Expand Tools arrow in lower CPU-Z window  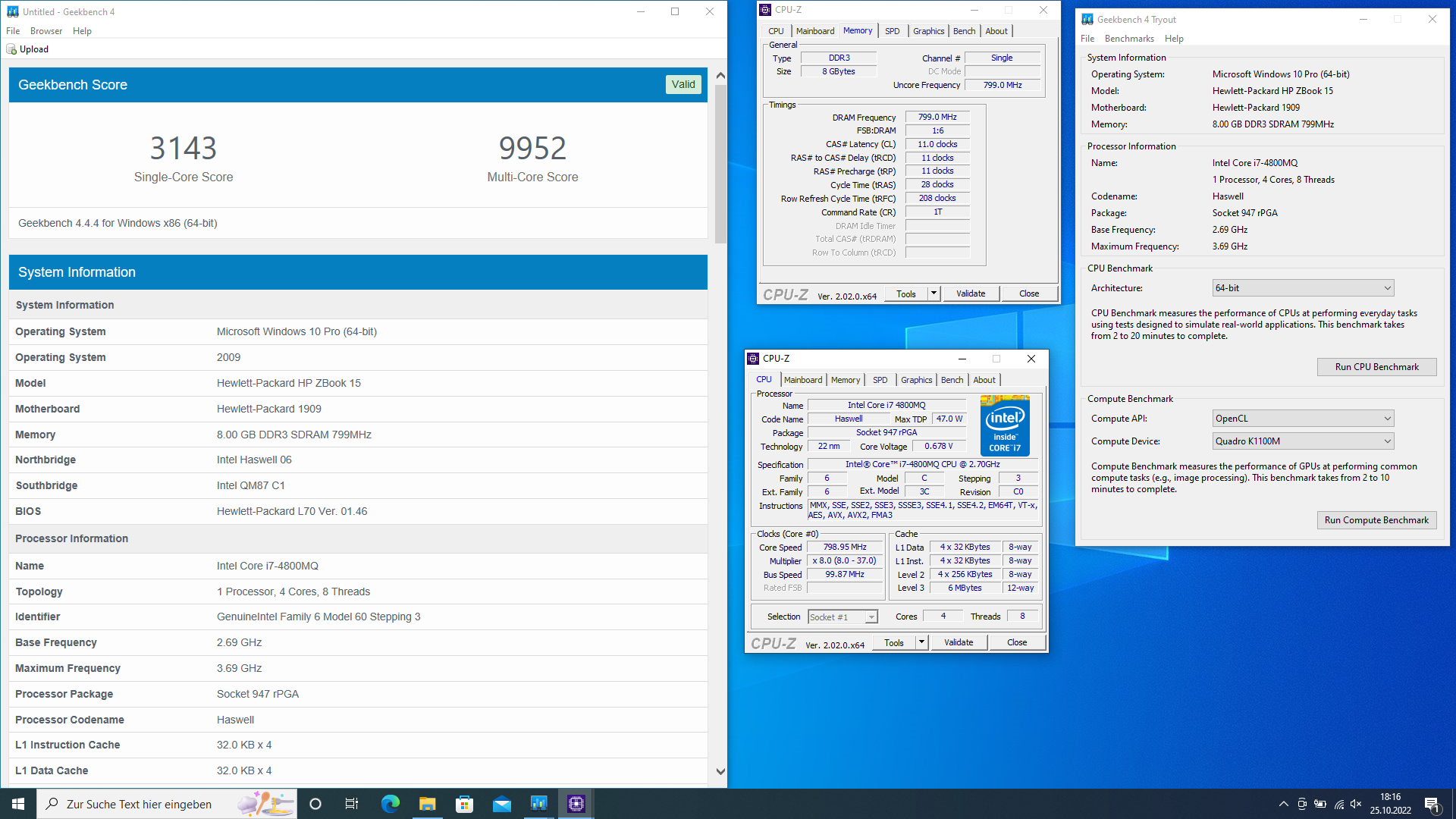click(922, 642)
